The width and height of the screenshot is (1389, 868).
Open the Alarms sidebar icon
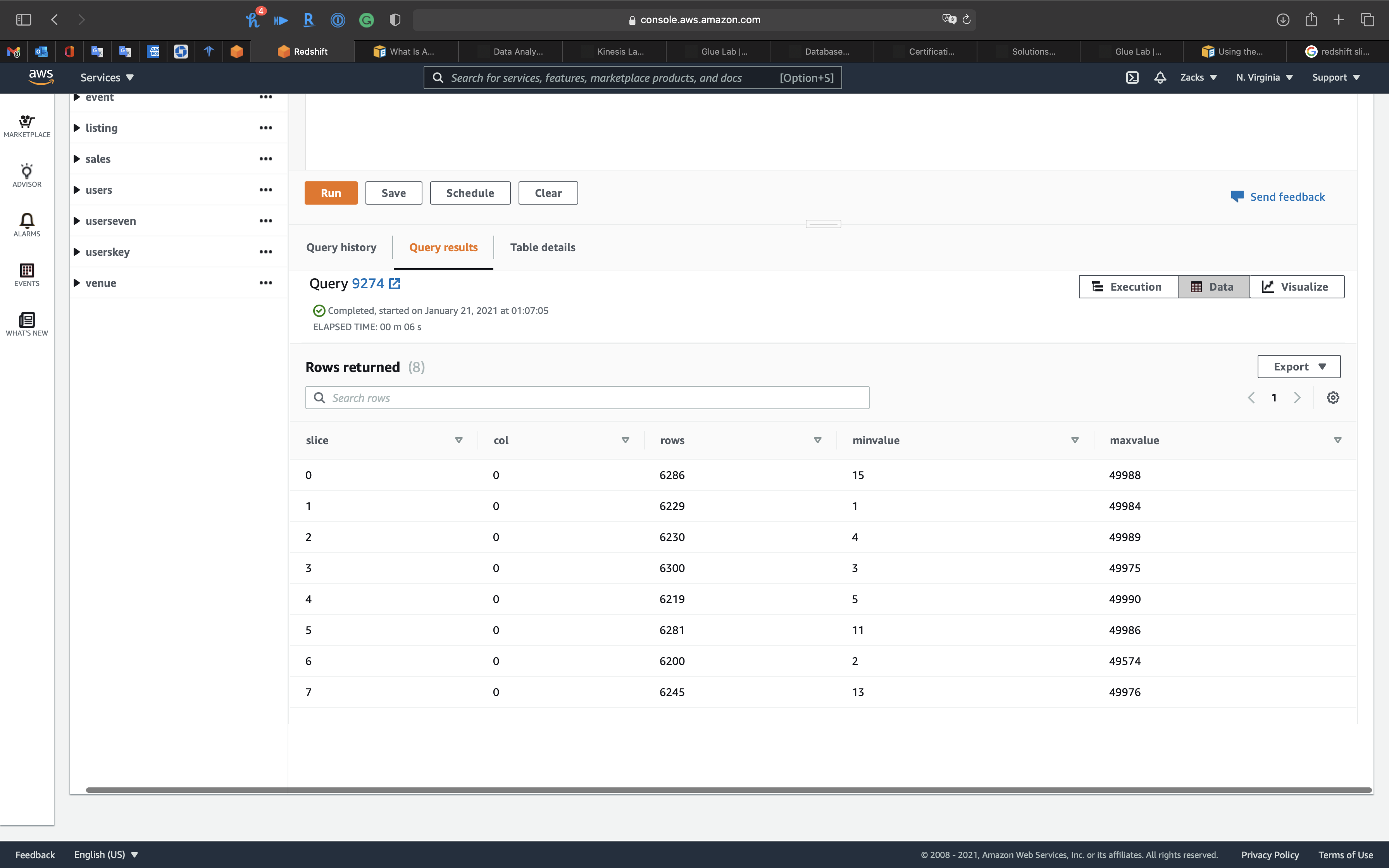(x=27, y=224)
